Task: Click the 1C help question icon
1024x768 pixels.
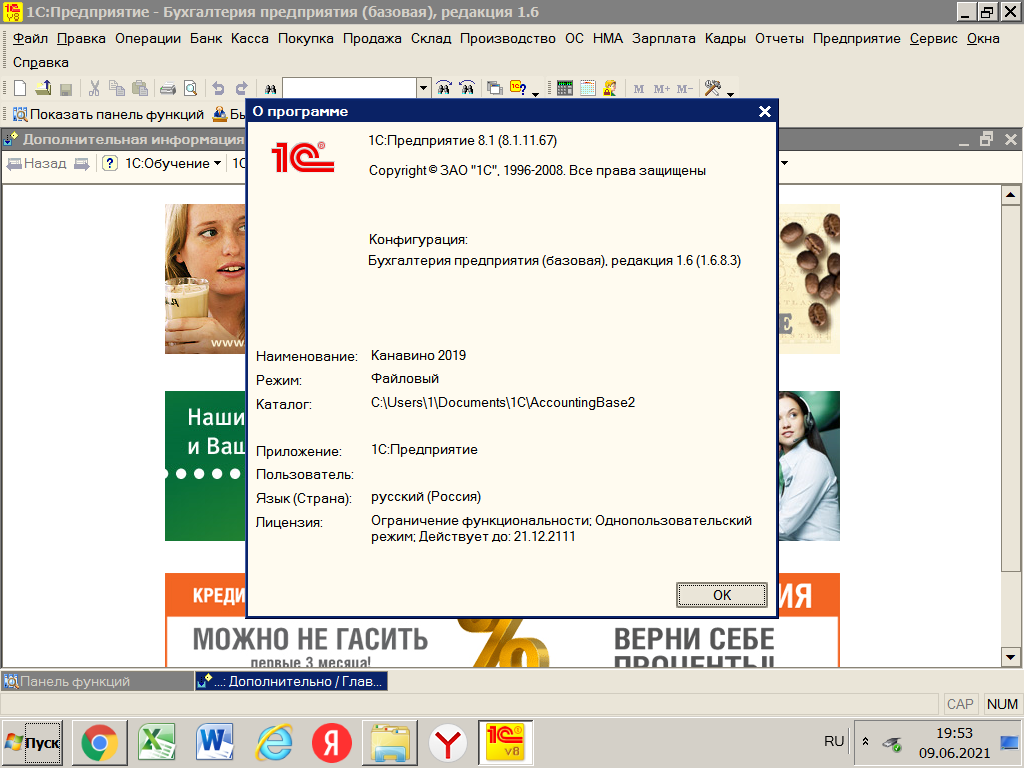Action: point(519,88)
